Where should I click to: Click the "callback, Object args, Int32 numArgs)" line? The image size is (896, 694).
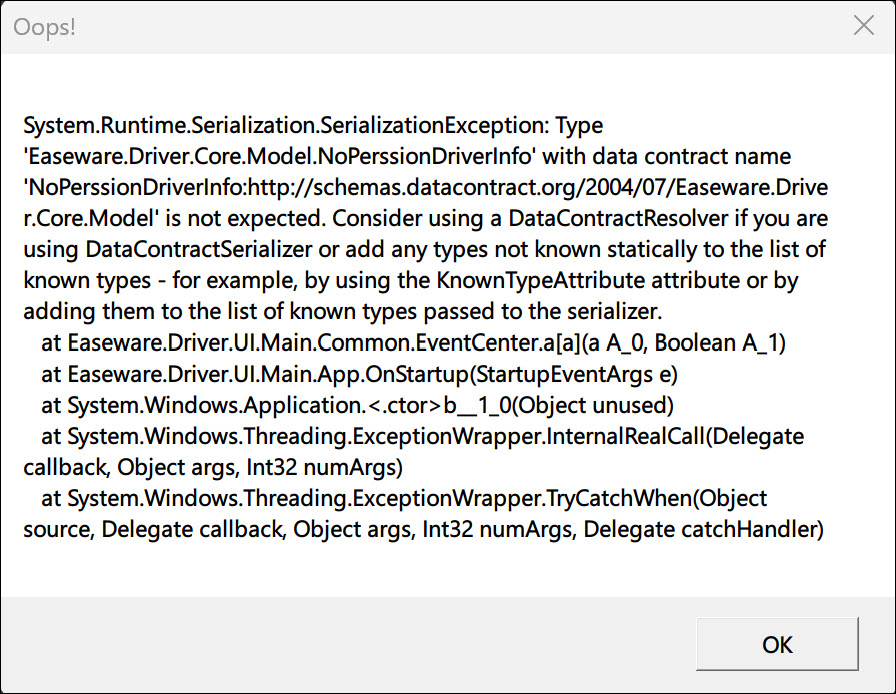[213, 467]
